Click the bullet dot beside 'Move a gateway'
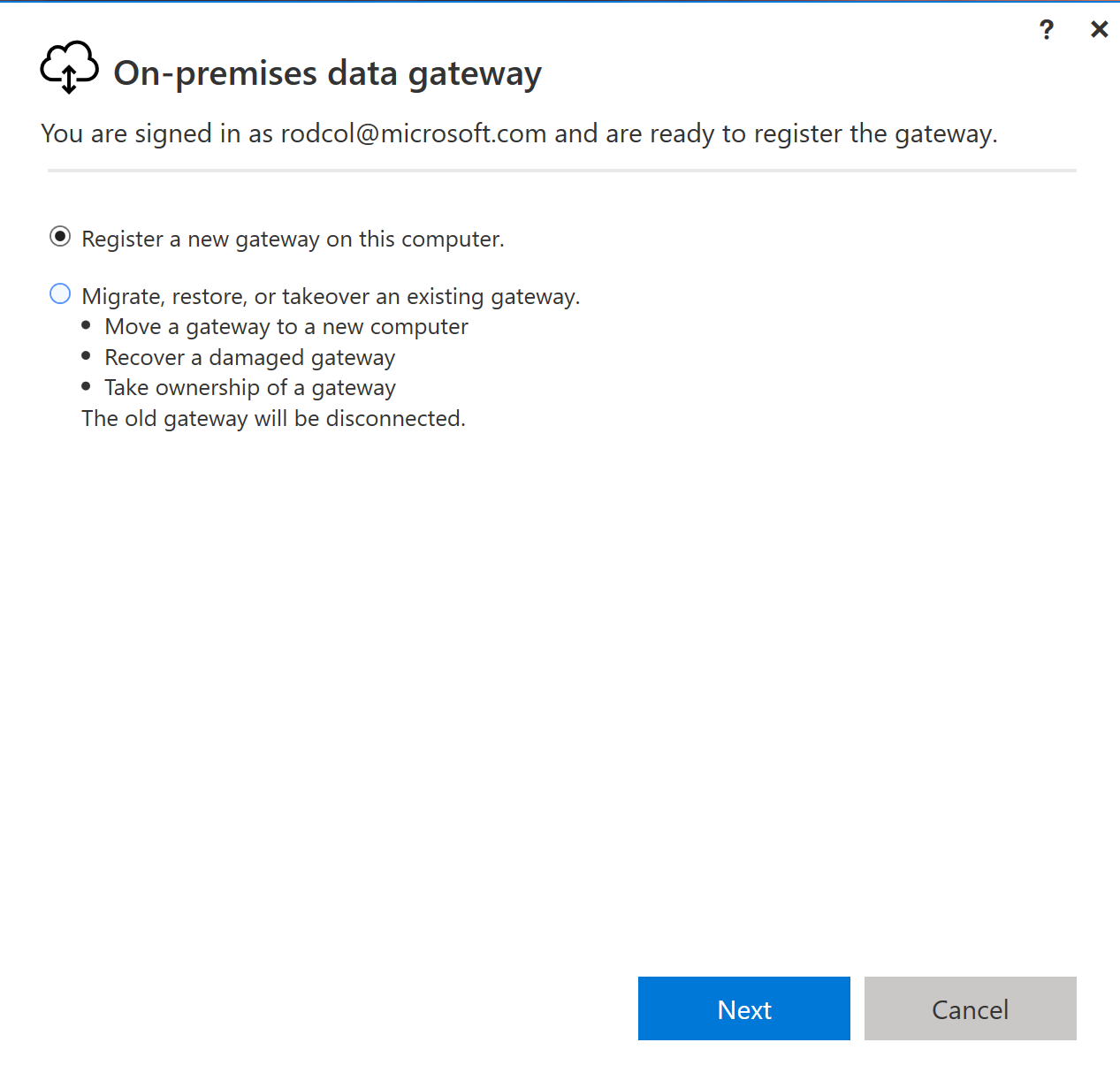Viewport: 1120px width, 1088px height. [86, 325]
